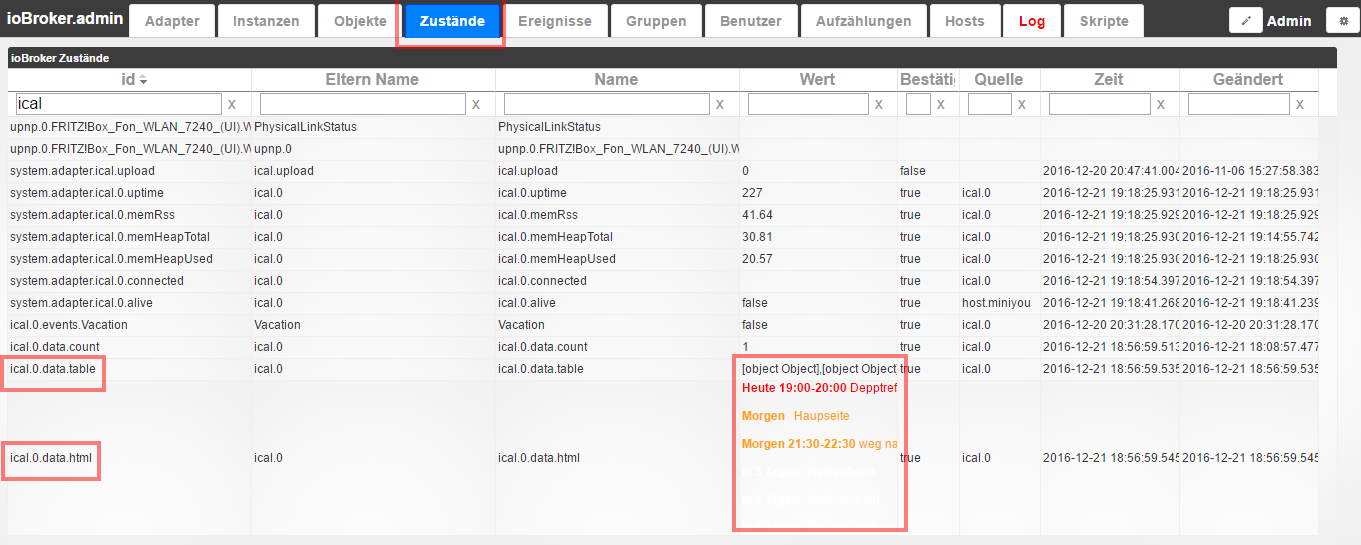The height and width of the screenshot is (545, 1361).
Task: Click the upnp.0 parent name cell
Action: point(373,149)
